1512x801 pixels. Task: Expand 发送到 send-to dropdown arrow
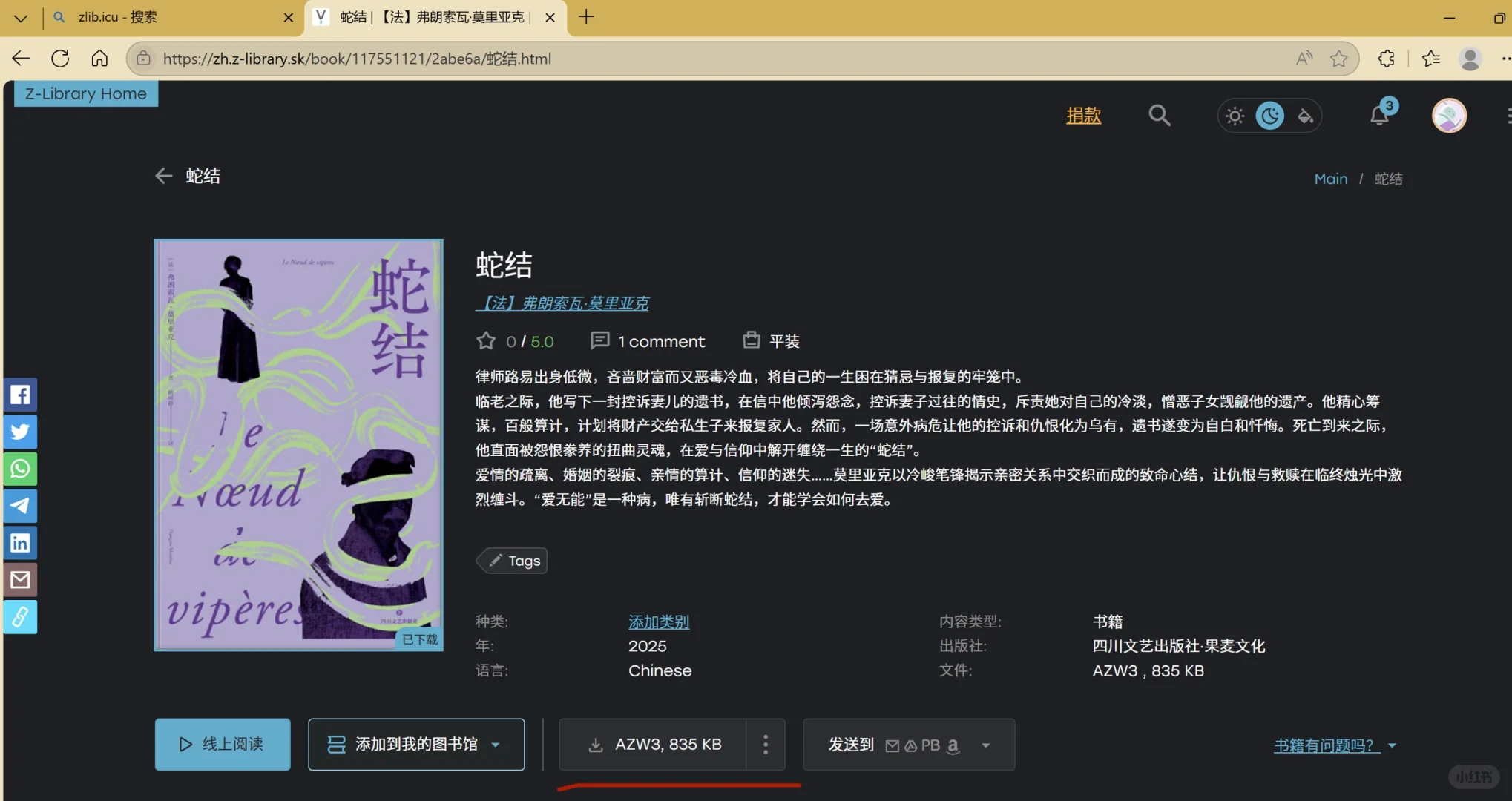point(986,745)
